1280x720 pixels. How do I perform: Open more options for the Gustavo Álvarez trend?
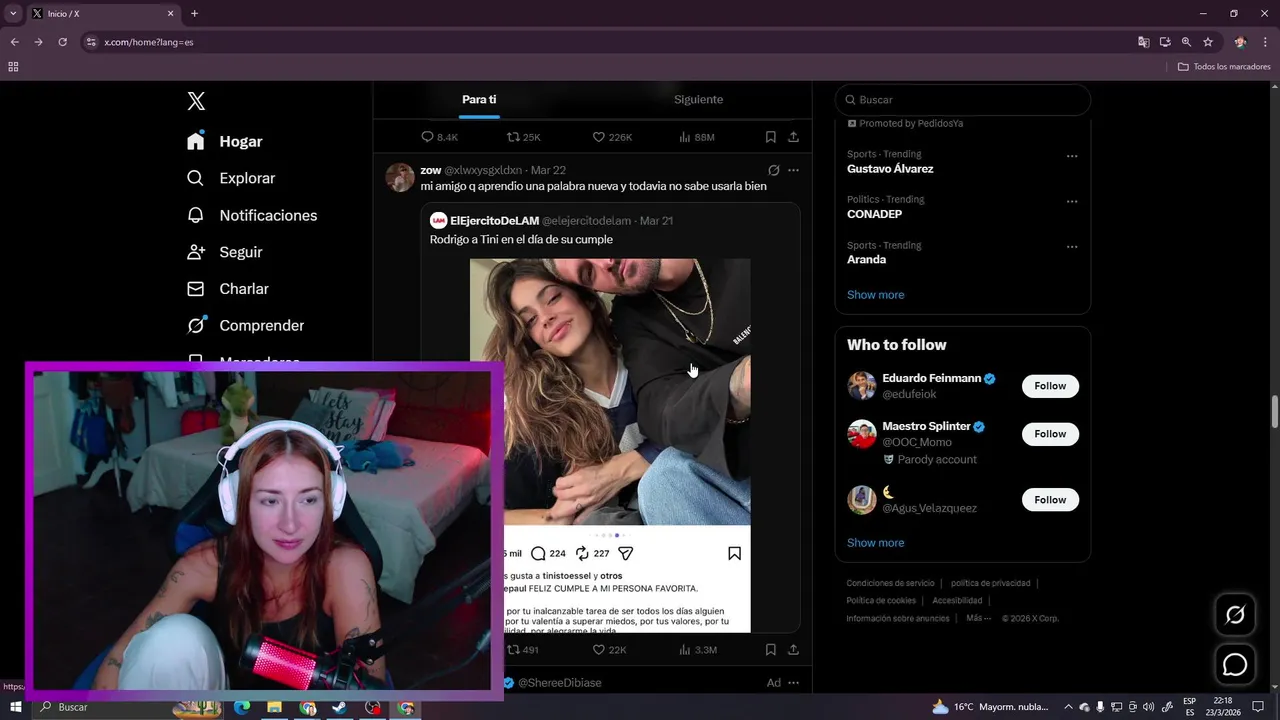[1072, 156]
